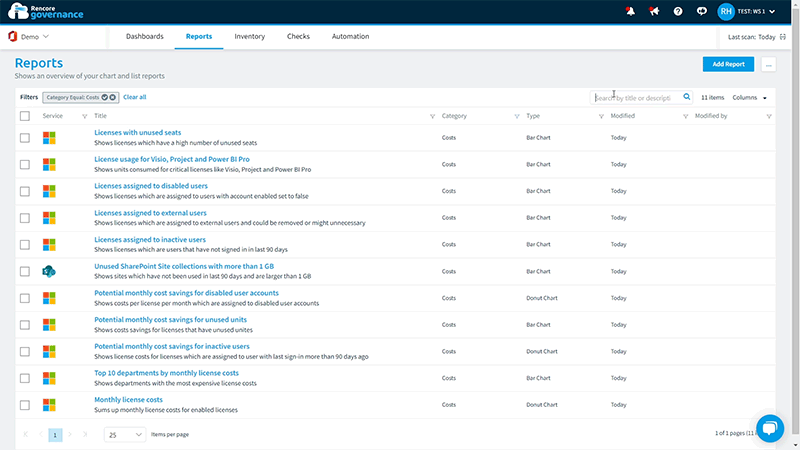This screenshot has height=450, width=800.
Task: Open Title column filter icon
Action: (432, 116)
